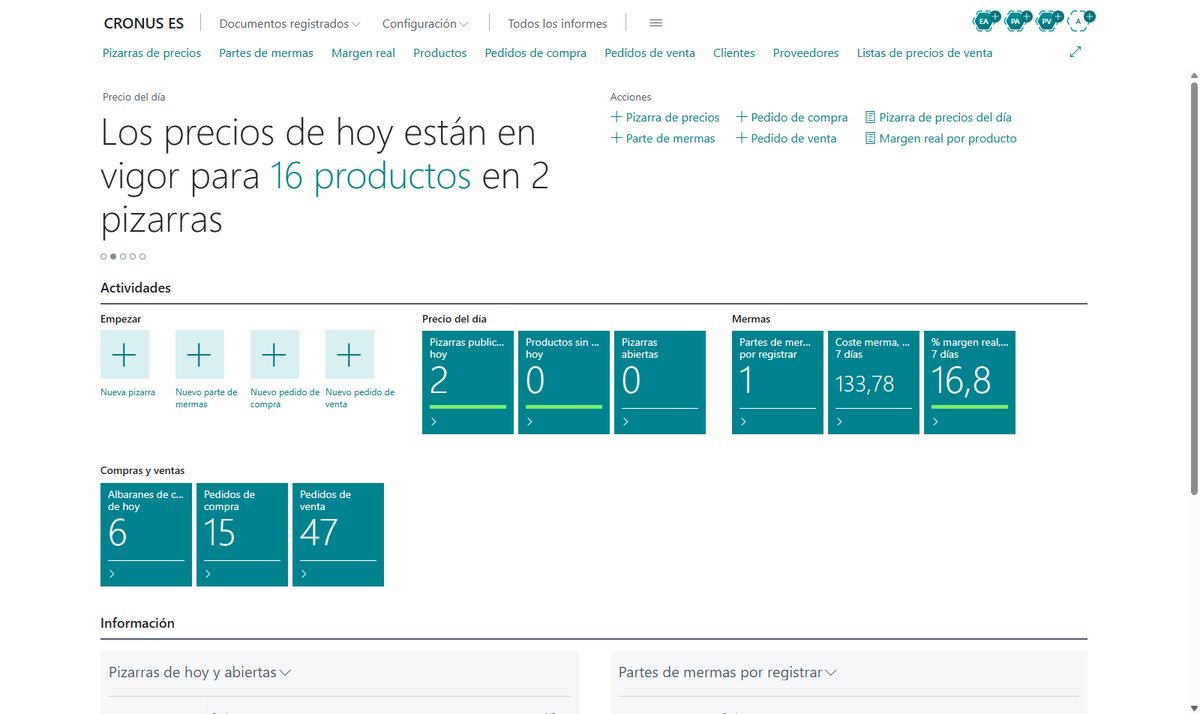
Task: Click the 16 productos headline link
Action: [371, 176]
